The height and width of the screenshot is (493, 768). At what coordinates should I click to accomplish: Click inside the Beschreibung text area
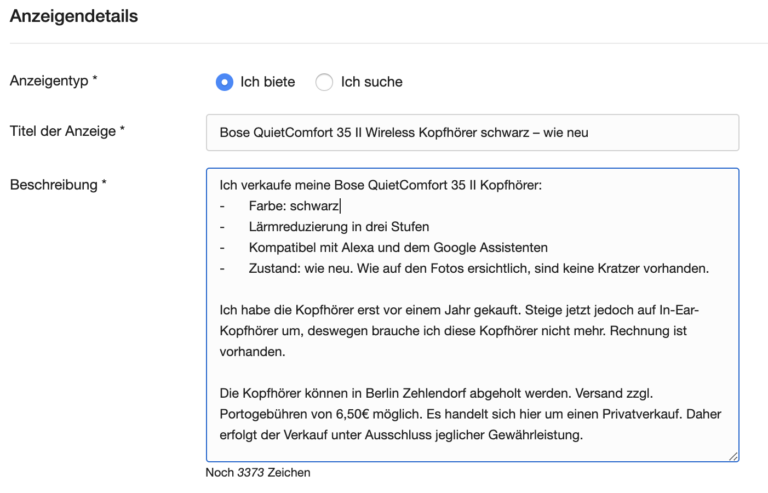(472, 315)
